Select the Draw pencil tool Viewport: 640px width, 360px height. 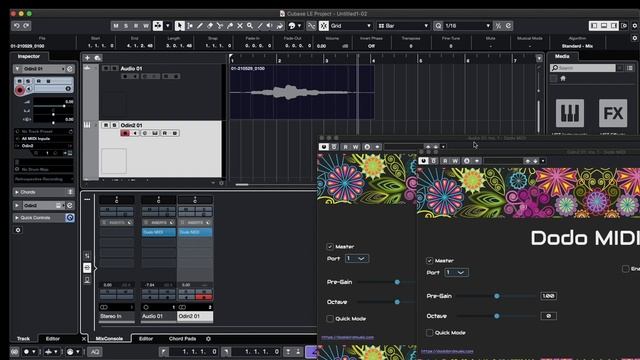tap(200, 26)
